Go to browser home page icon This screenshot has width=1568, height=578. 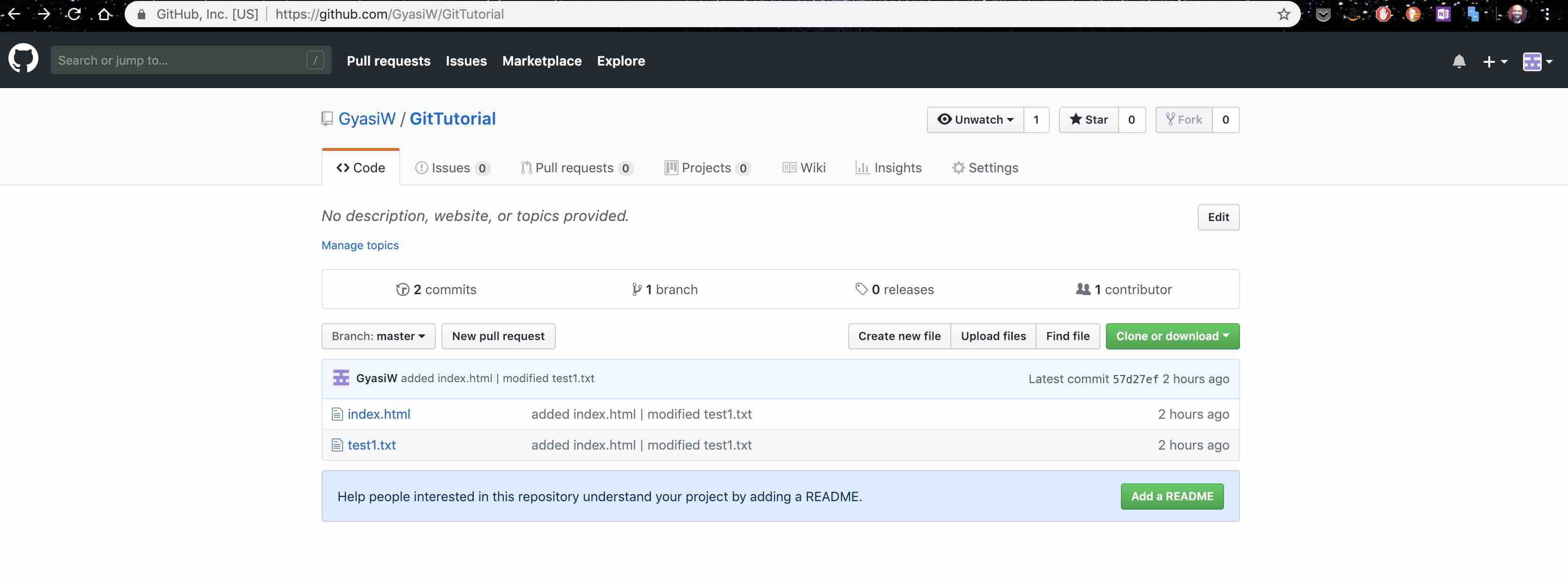pos(105,14)
